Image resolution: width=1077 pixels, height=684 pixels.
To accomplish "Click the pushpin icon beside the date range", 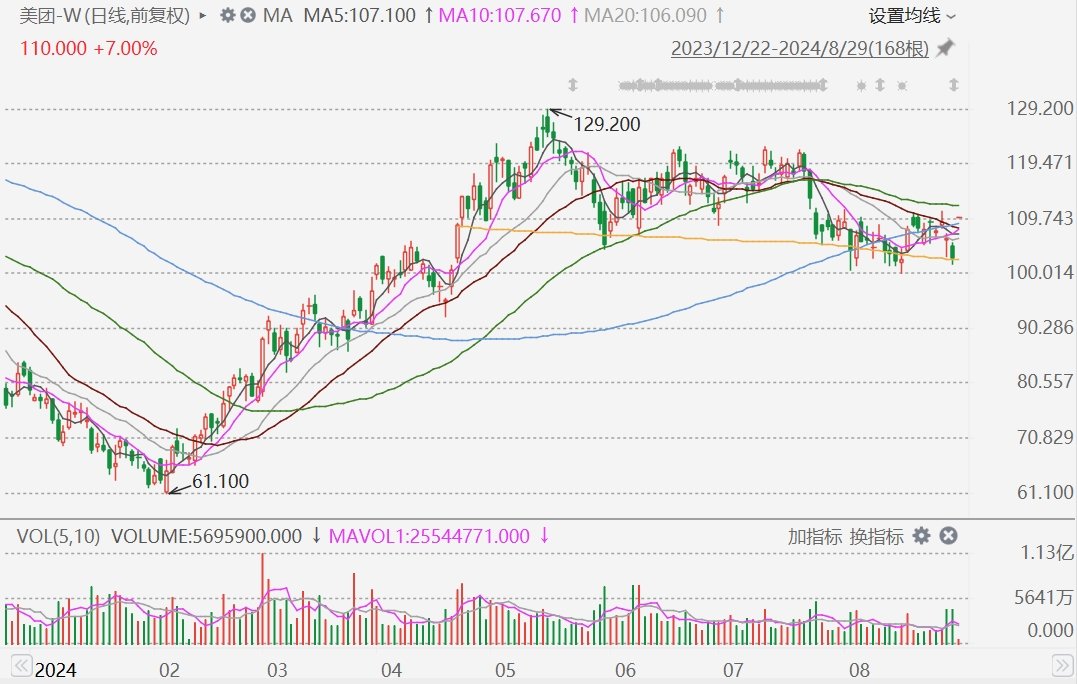I will (x=945, y=48).
